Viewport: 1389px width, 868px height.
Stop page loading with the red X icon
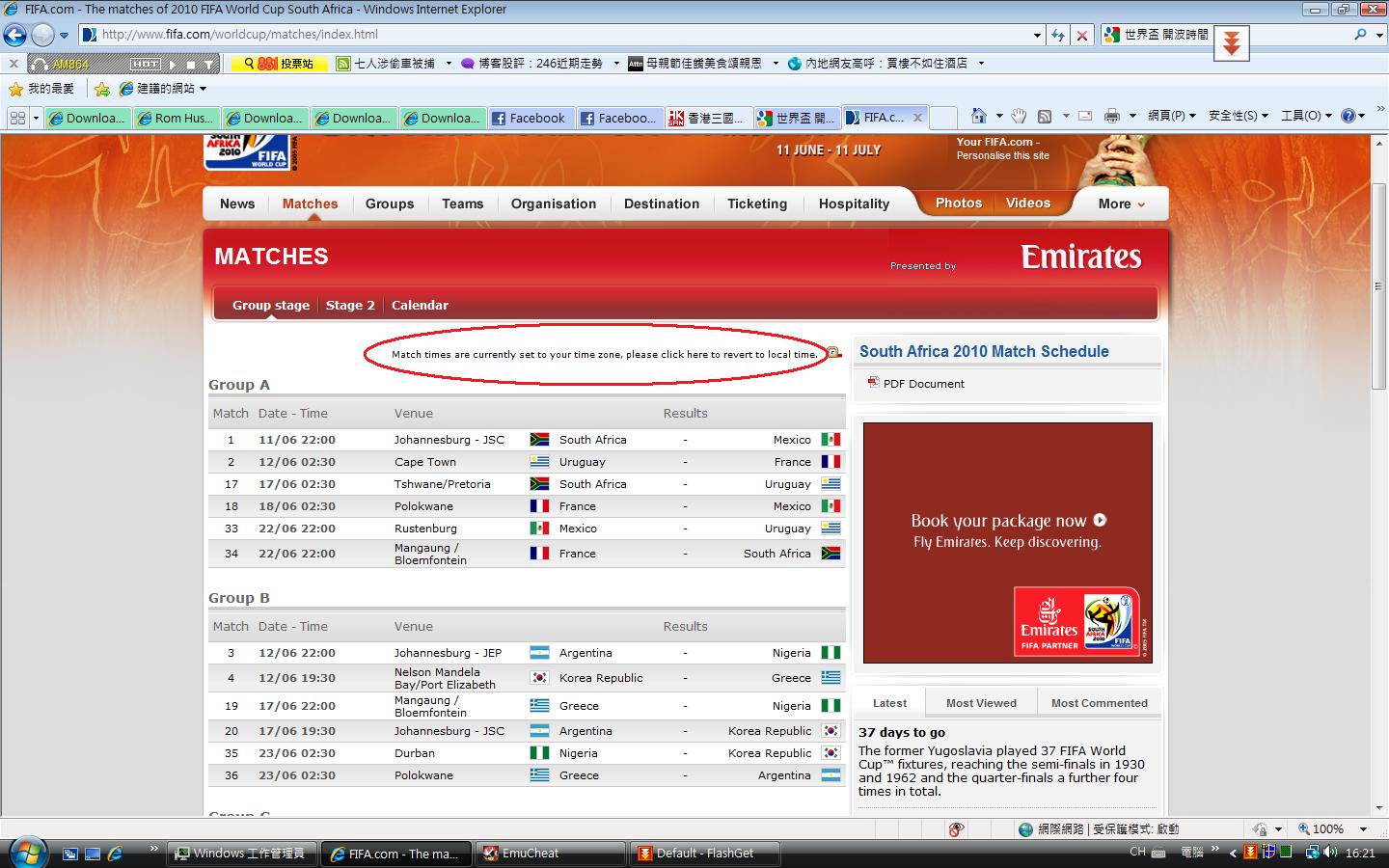point(1082,35)
